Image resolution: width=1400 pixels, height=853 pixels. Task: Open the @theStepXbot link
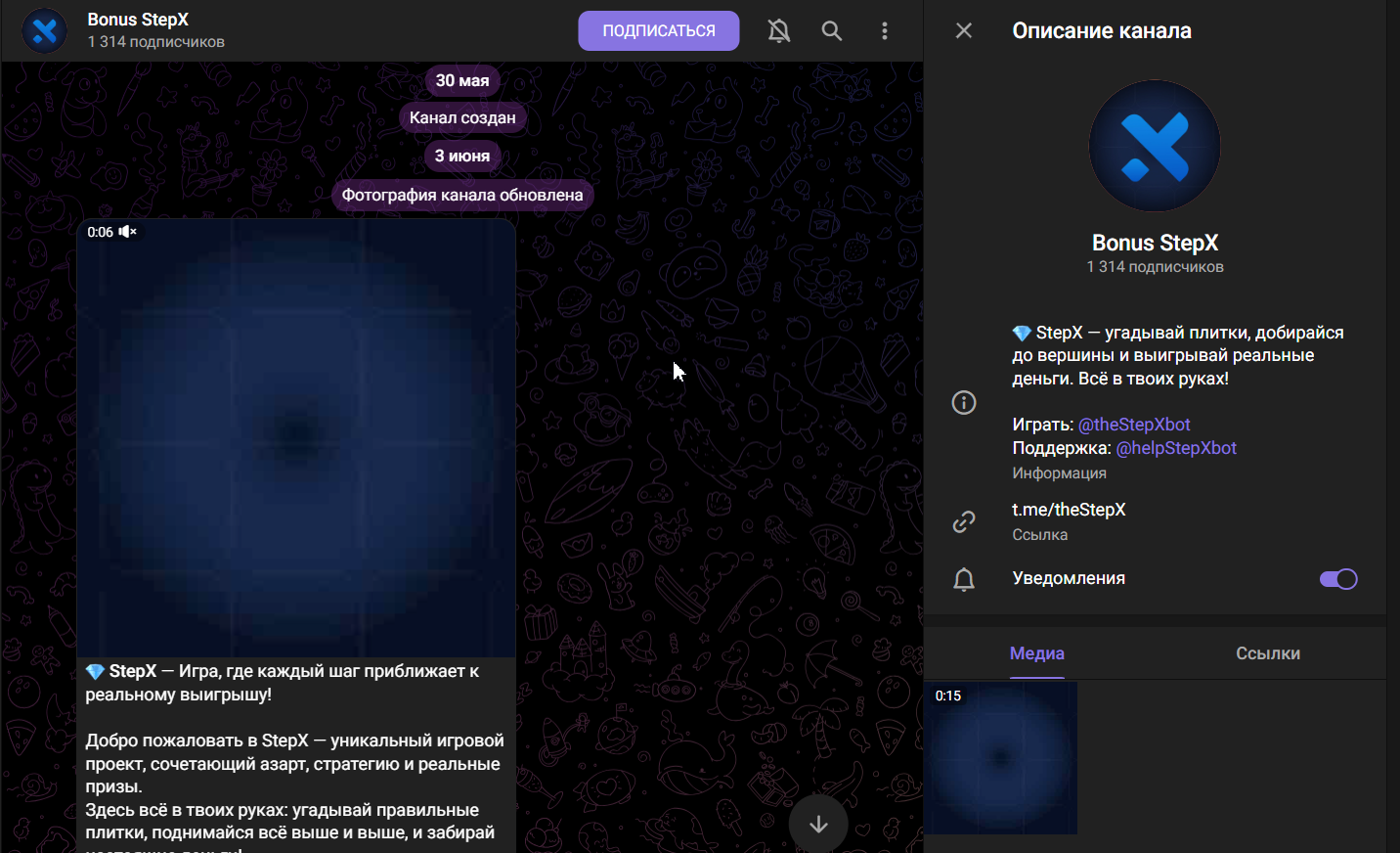1134,425
